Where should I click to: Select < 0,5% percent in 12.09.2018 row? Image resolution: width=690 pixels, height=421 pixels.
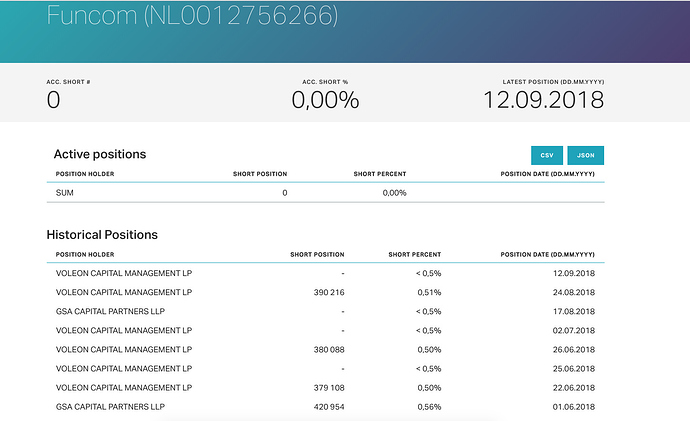[x=428, y=273]
